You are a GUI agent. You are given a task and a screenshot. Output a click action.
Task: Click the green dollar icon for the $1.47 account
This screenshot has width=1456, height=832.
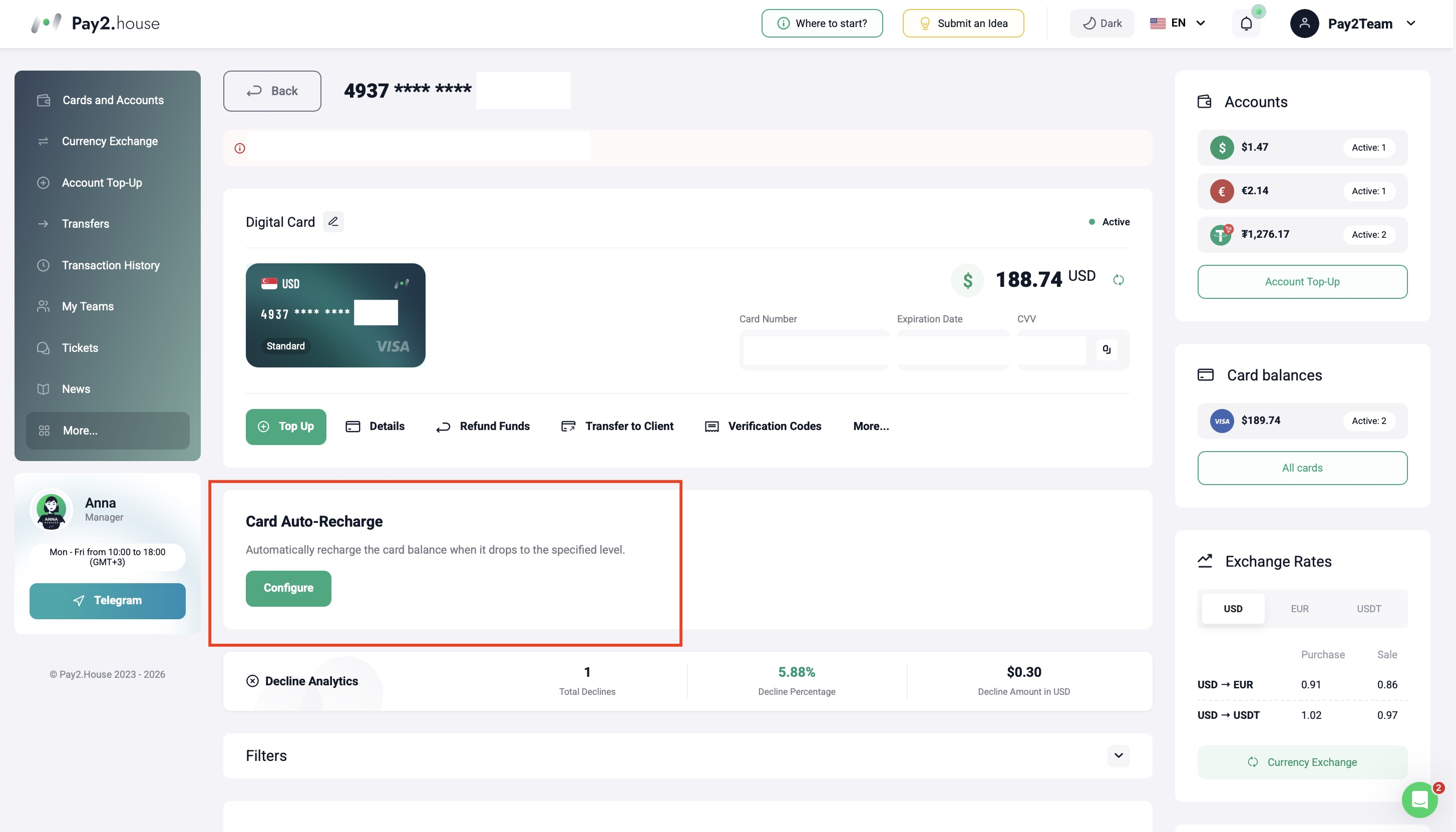[x=1222, y=148]
